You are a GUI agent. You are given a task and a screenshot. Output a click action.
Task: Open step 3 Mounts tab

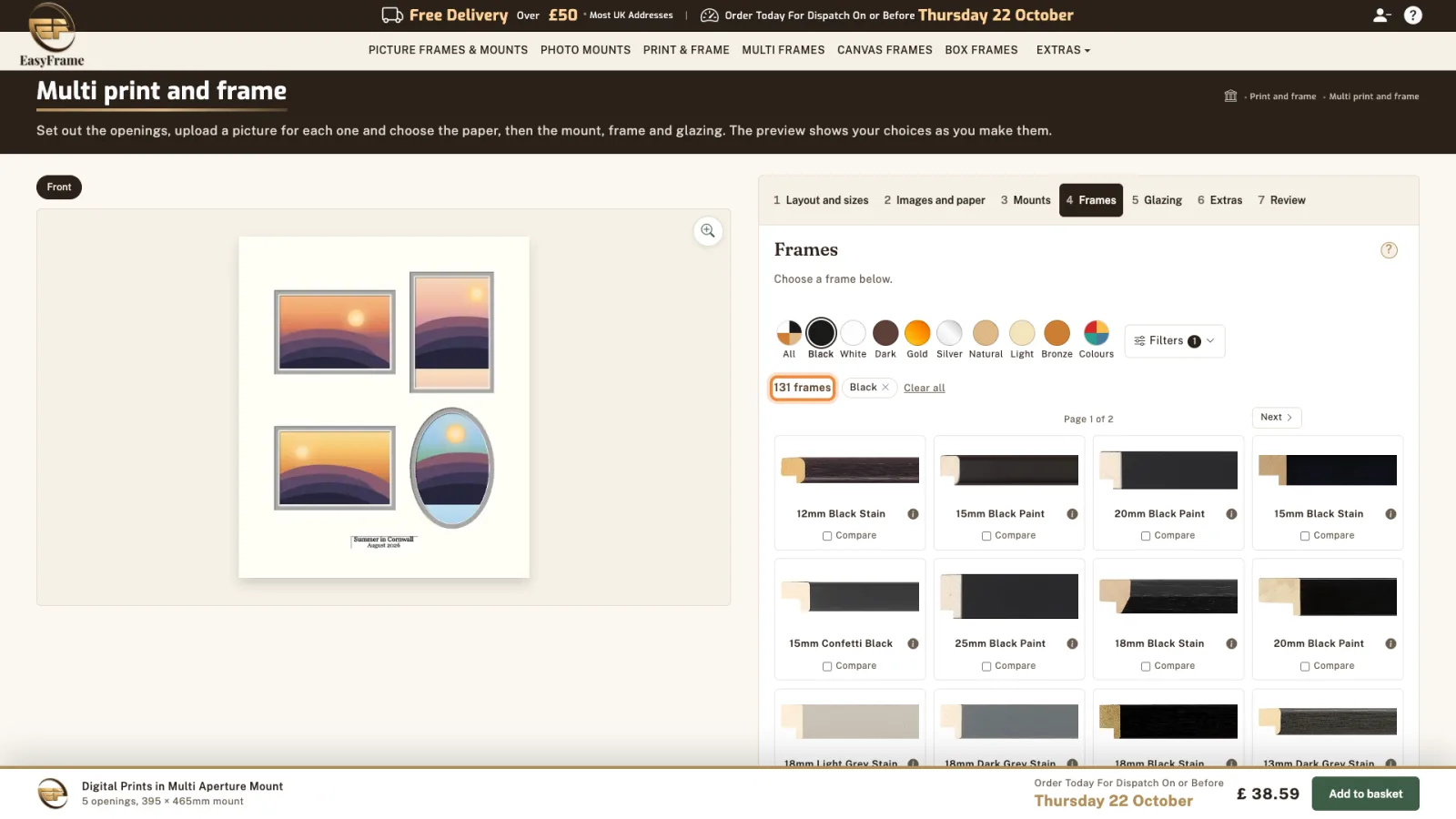(x=1026, y=200)
